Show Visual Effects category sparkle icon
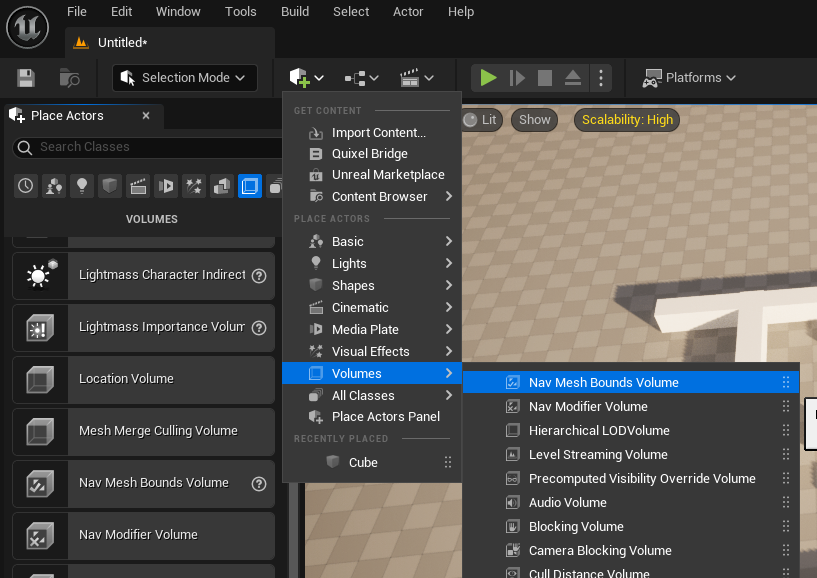Viewport: 817px width, 578px height. tap(194, 186)
